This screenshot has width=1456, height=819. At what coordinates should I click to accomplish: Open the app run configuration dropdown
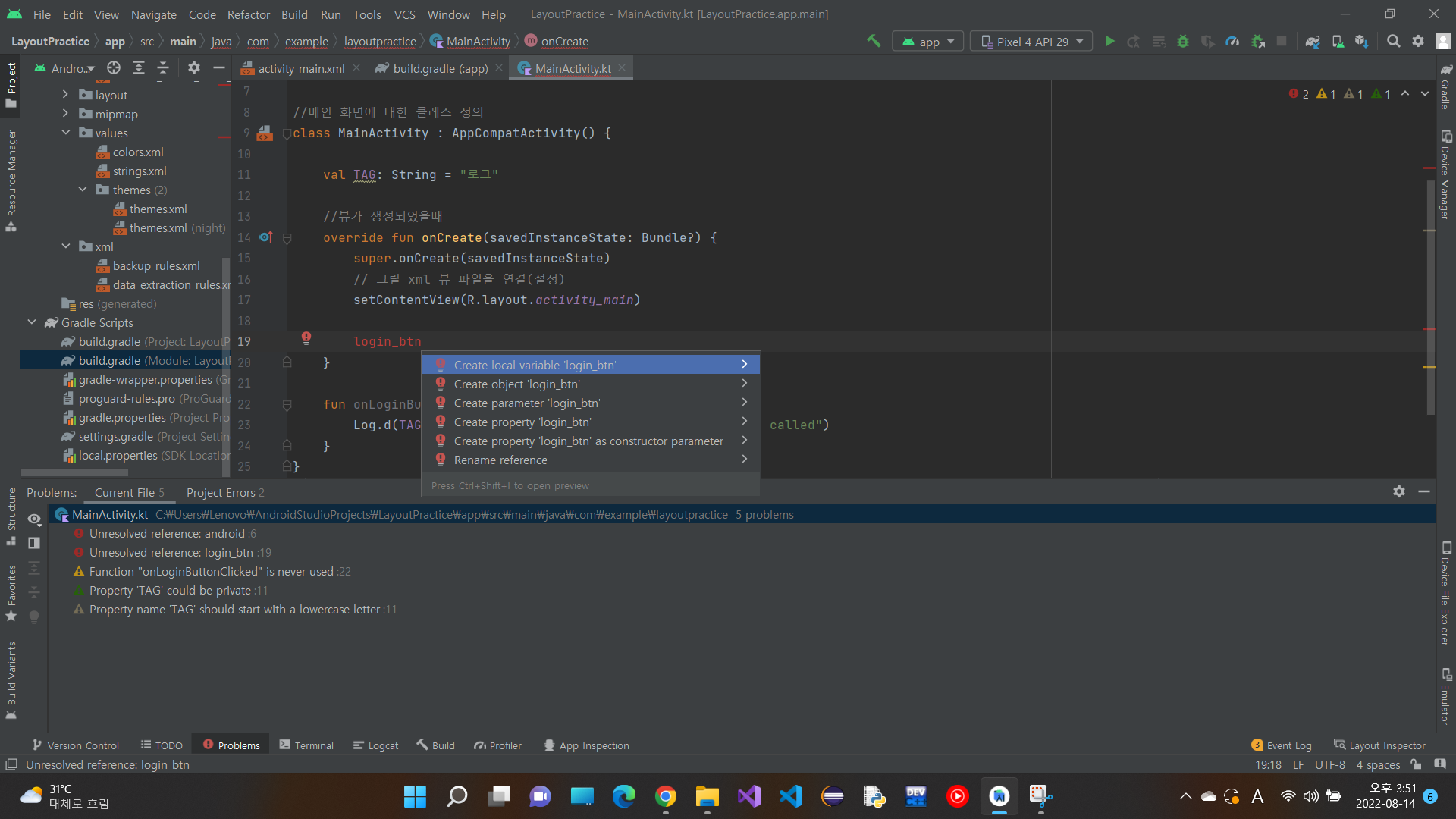coord(928,42)
